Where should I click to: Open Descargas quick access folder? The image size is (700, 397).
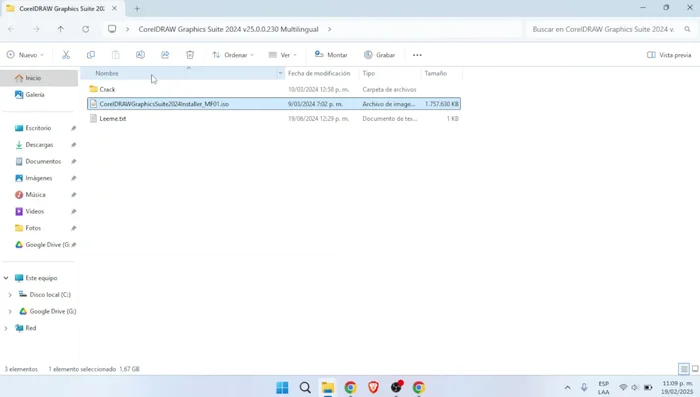click(39, 145)
